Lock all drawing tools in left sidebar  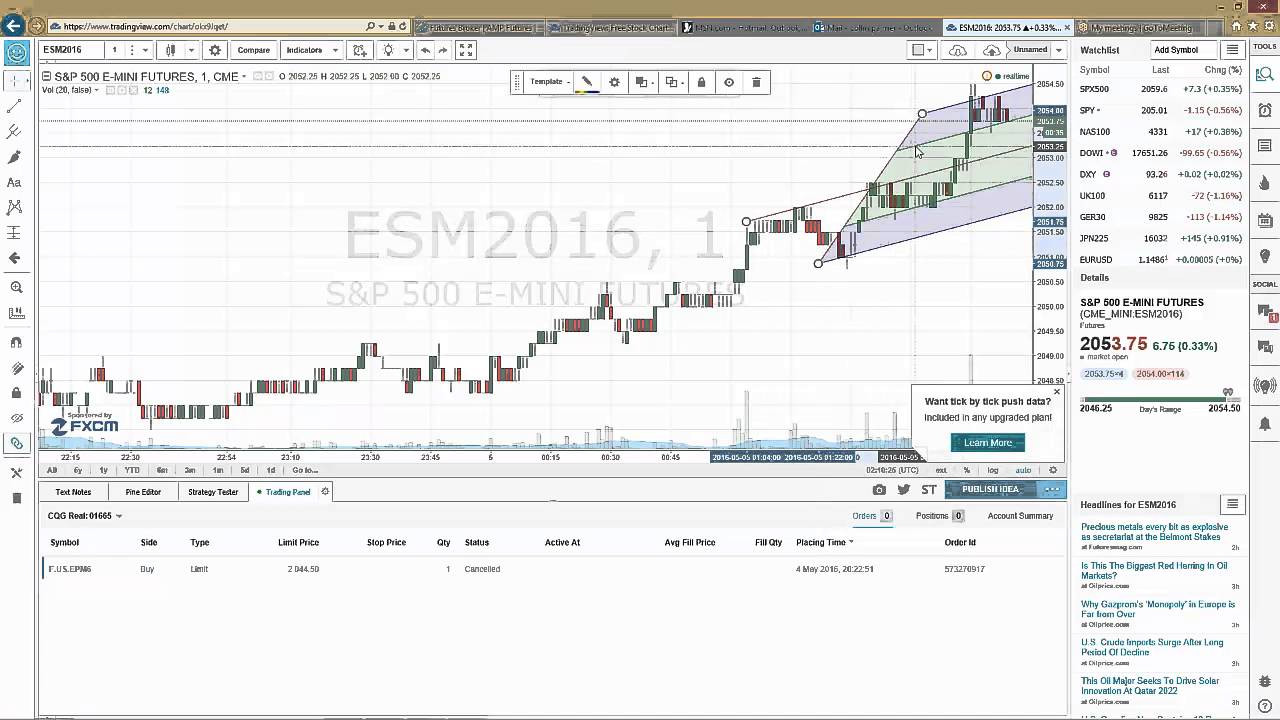click(x=15, y=393)
